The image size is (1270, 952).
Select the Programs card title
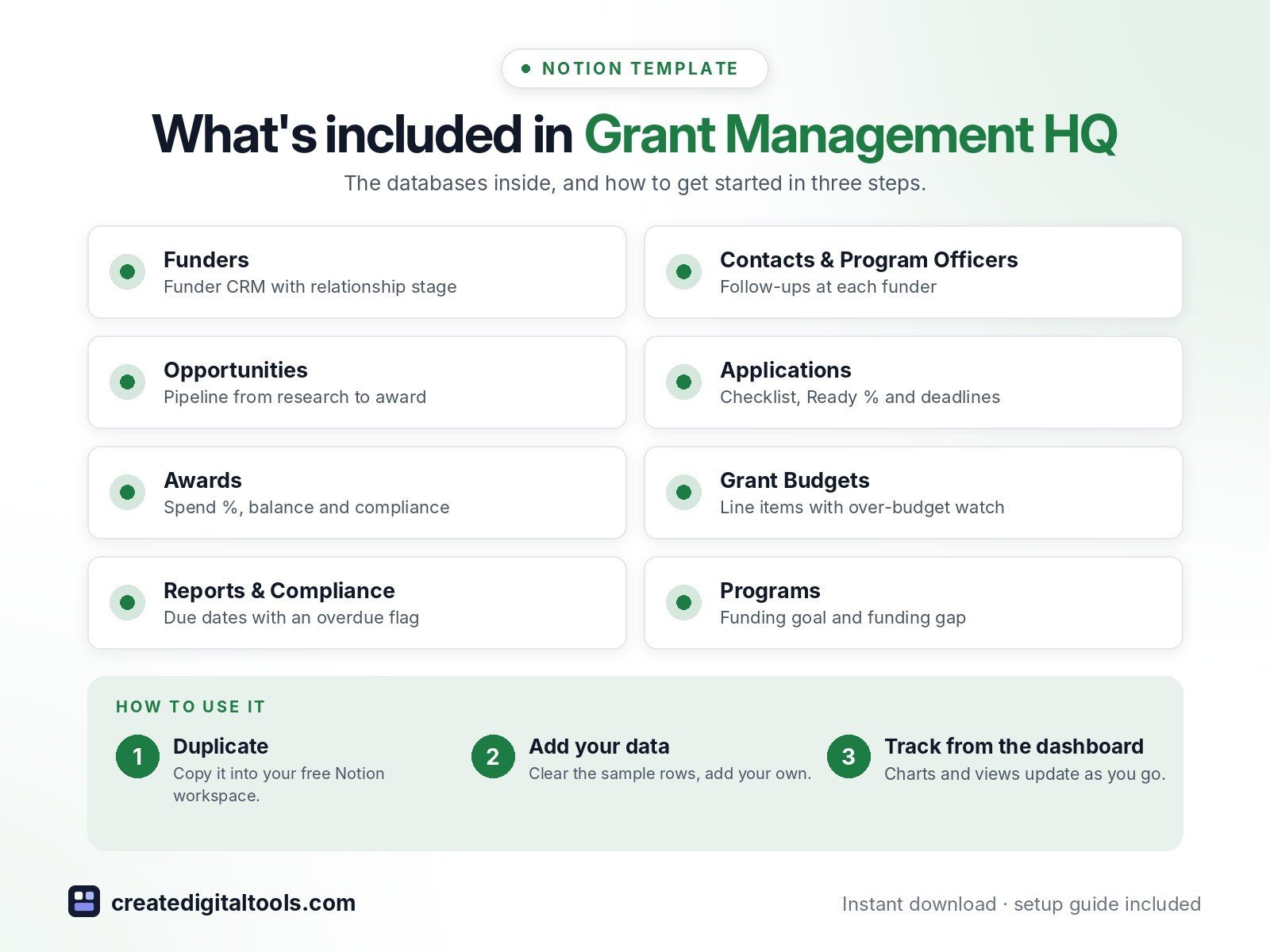click(770, 591)
